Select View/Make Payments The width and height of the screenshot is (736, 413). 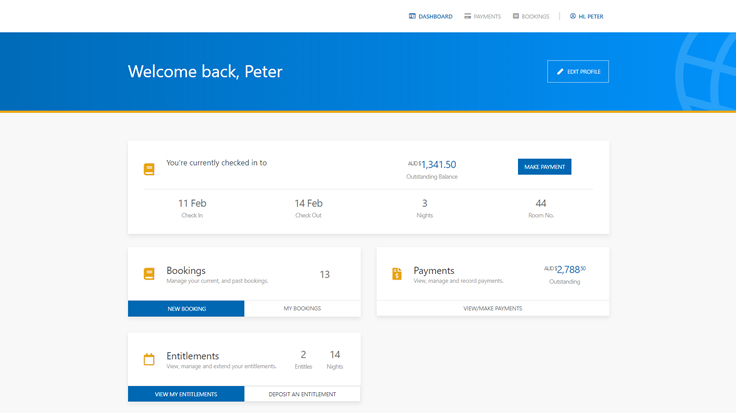[493, 309]
